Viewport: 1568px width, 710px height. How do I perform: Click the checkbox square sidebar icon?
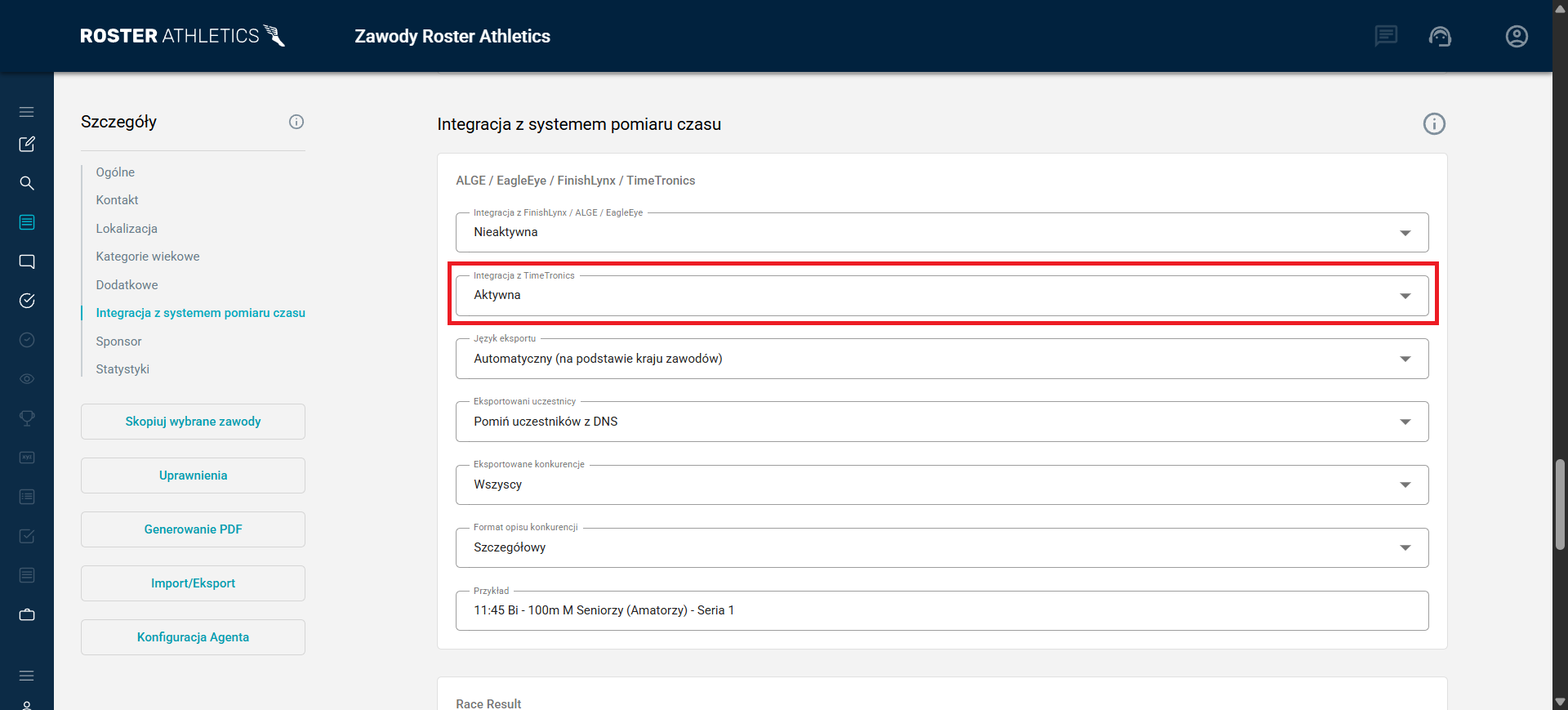[x=27, y=536]
